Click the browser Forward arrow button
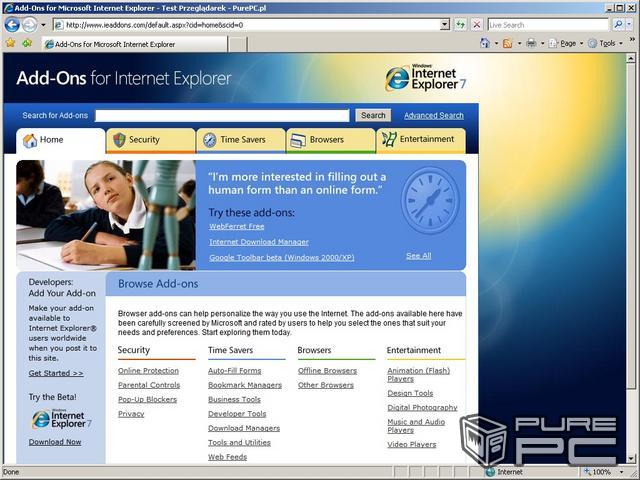Image resolution: width=640 pixels, height=480 pixels. (x=29, y=25)
